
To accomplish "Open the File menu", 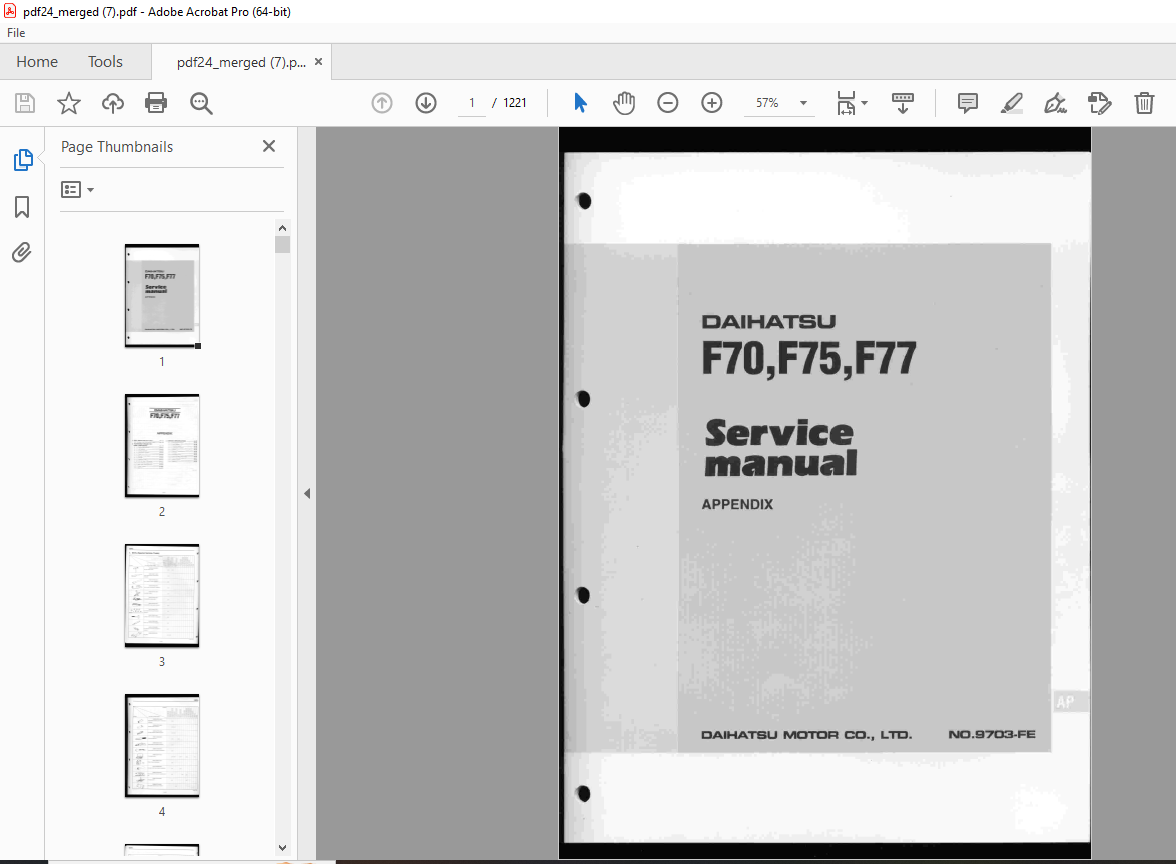I will pos(16,33).
